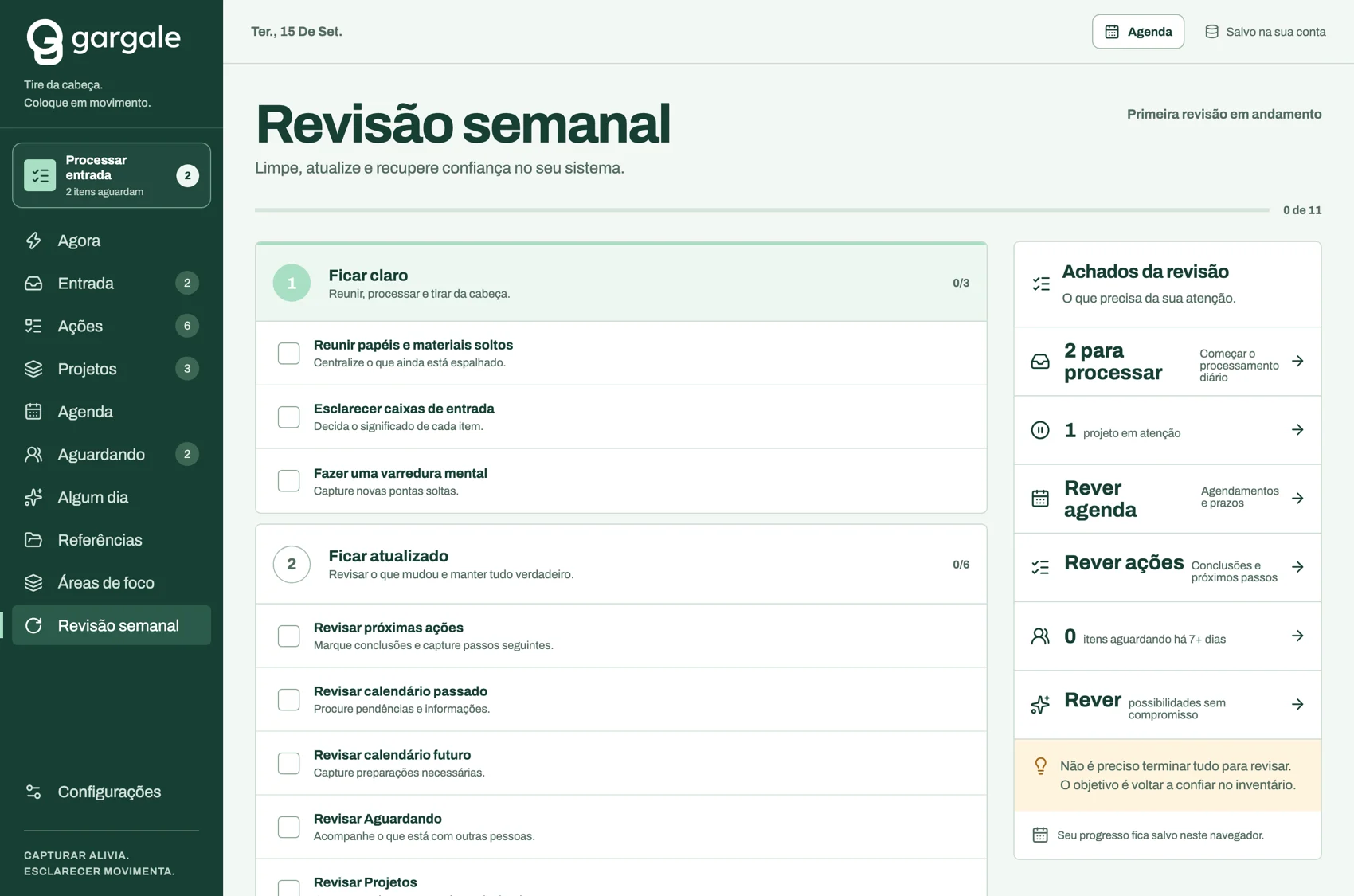Click the Agenda button in the top bar

tap(1137, 32)
